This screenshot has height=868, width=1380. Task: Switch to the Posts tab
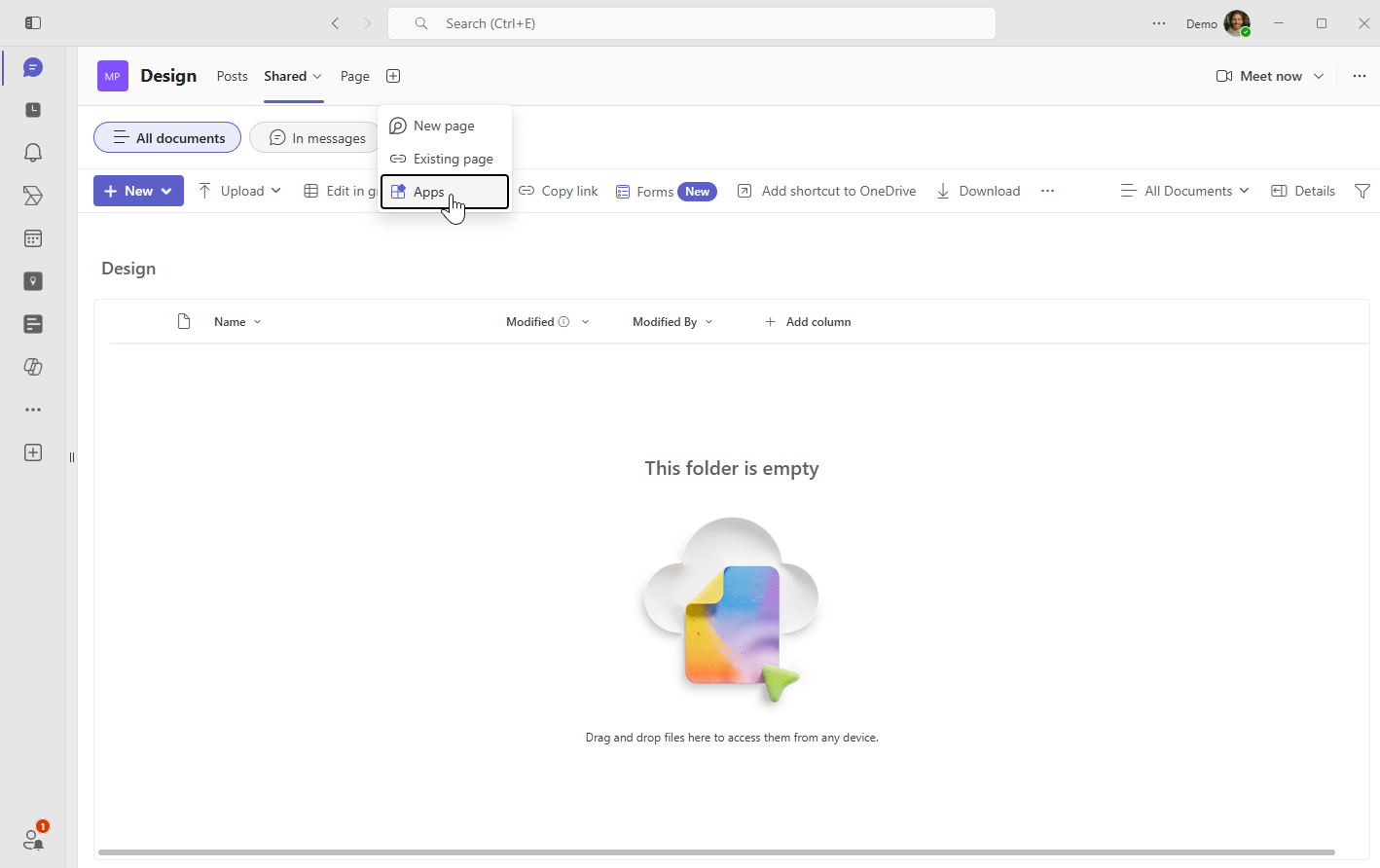point(232,76)
